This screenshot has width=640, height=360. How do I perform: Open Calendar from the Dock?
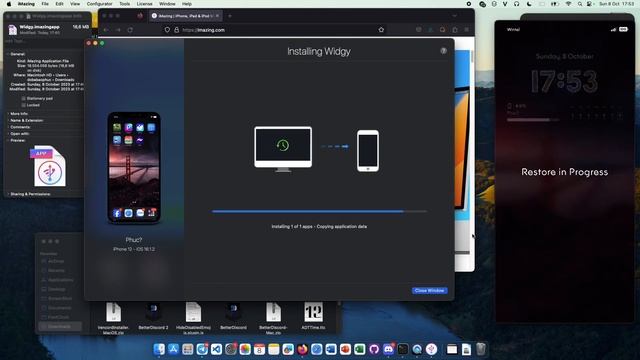pyautogui.click(x=259, y=349)
